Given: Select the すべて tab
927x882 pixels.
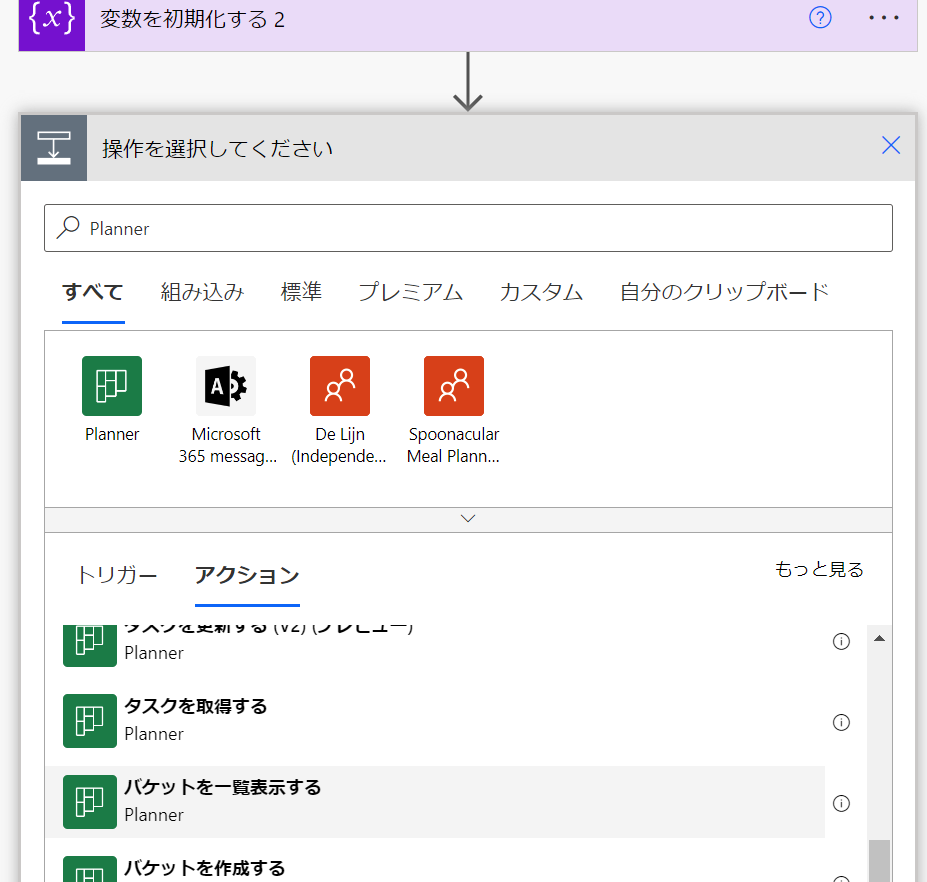Looking at the screenshot, I should pyautogui.click(x=93, y=292).
